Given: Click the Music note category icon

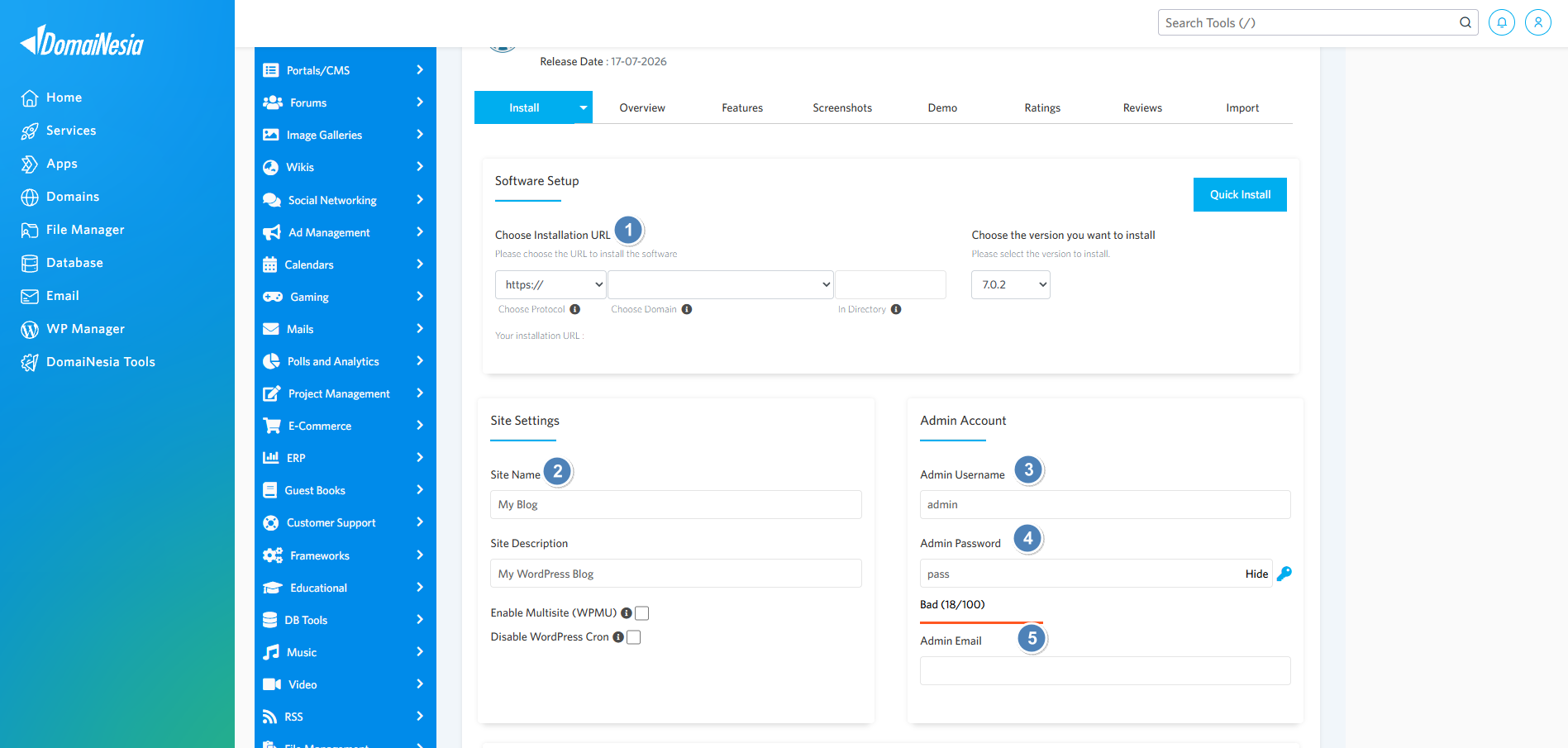Looking at the screenshot, I should point(270,652).
